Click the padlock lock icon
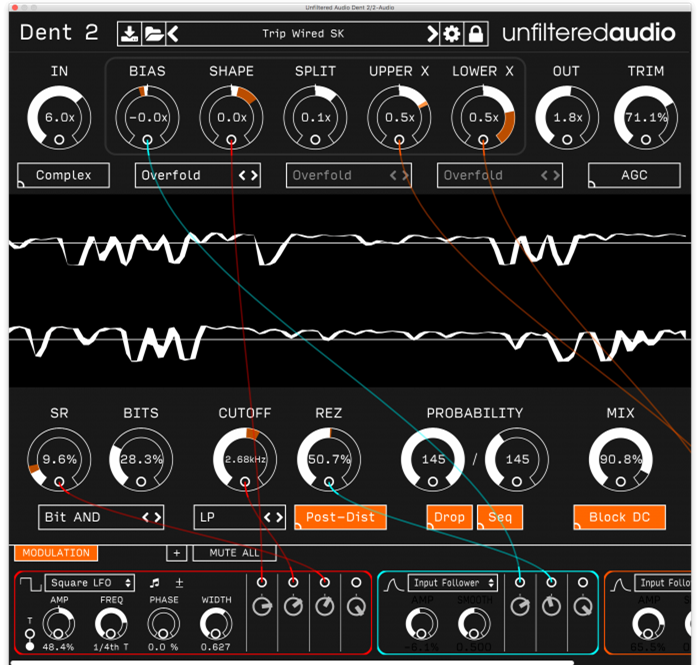Screen dimensions: 700x665 point(476,34)
